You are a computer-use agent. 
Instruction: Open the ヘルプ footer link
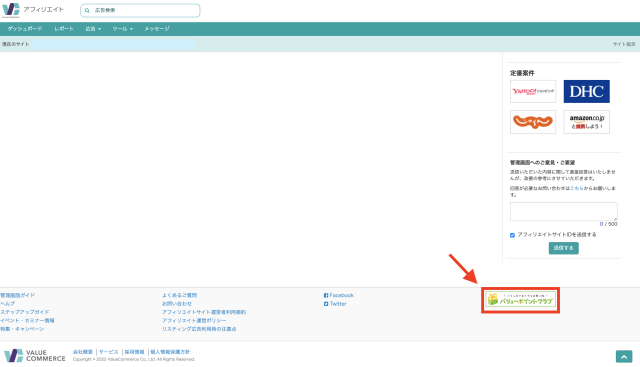[x=7, y=304]
